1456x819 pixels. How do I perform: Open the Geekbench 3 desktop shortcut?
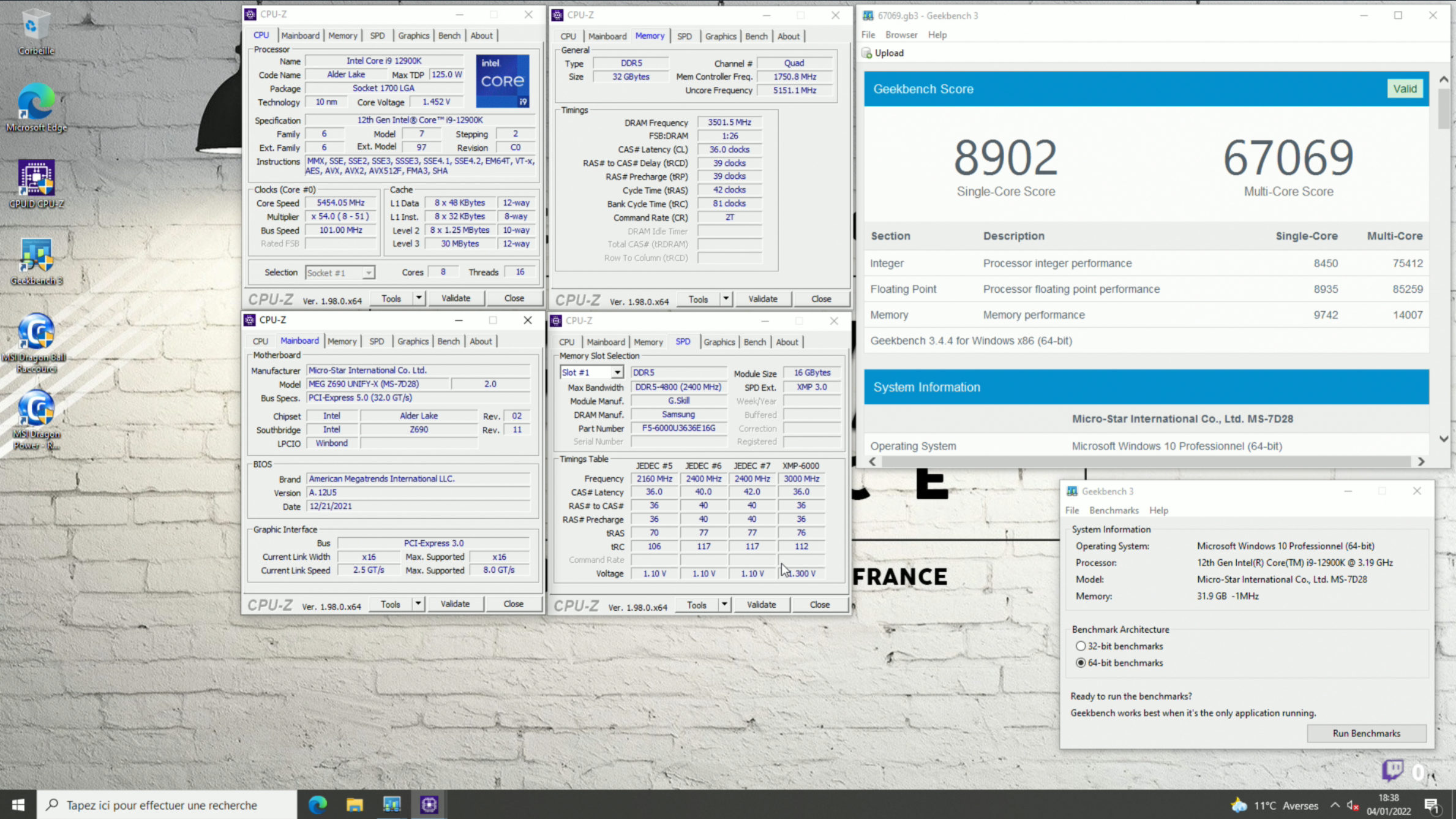(36, 262)
